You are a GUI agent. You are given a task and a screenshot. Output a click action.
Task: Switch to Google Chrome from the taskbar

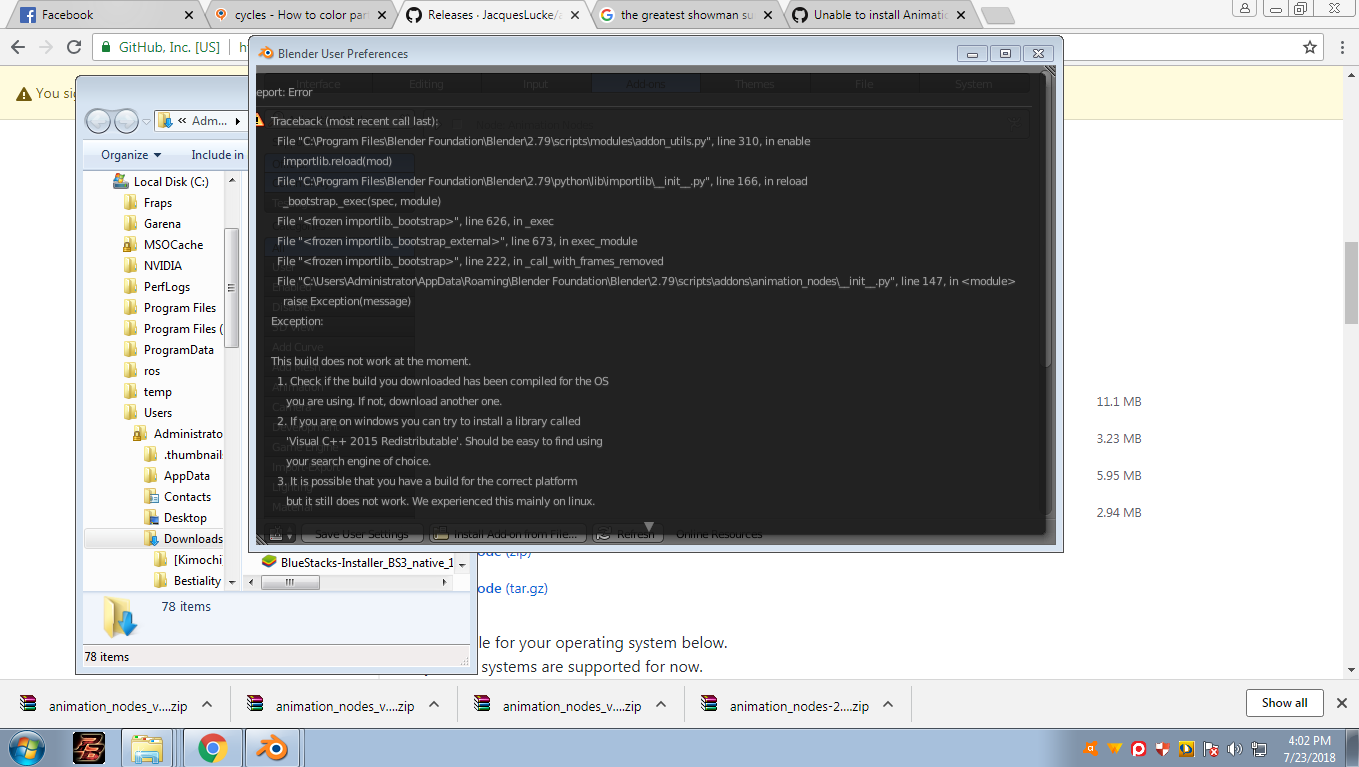pos(211,748)
